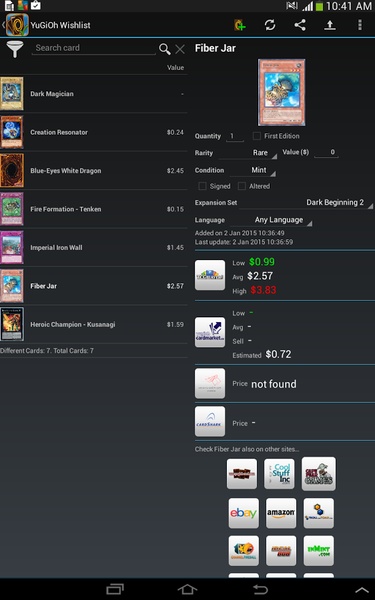Viewport: 375px width, 600px height.
Task: Clear search with the X icon
Action: 180,49
